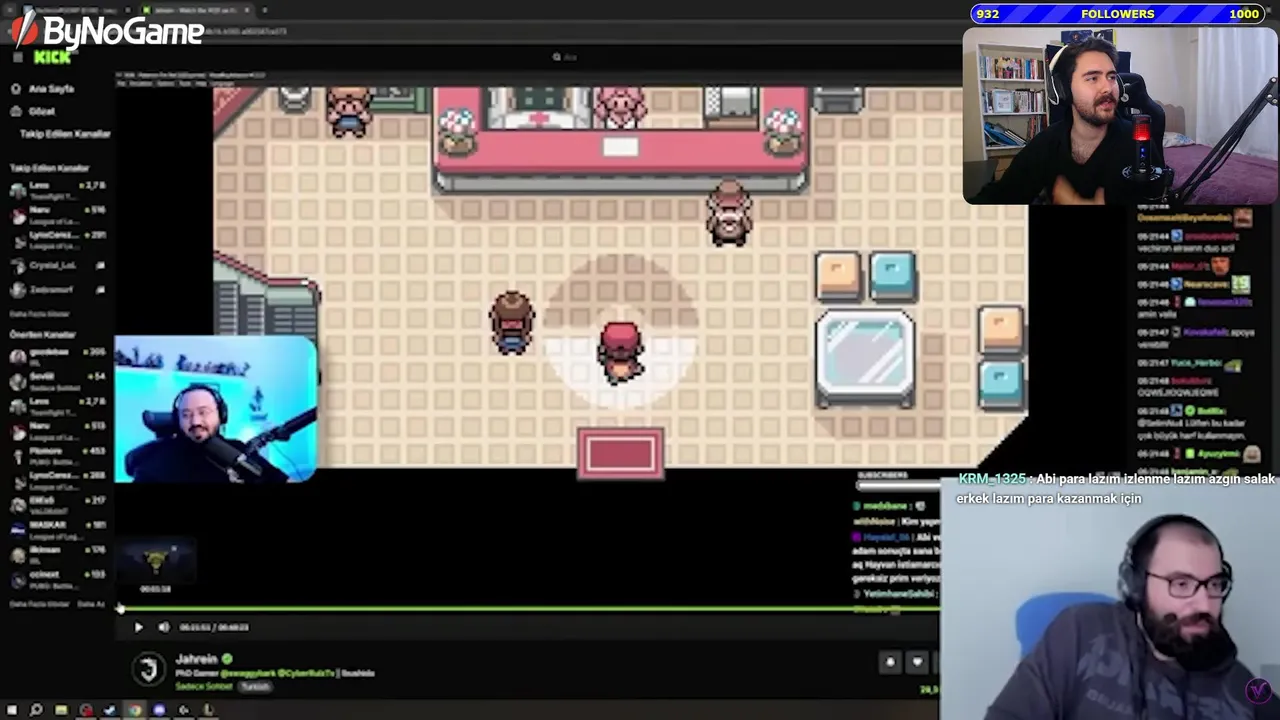Open the Chrome taskbar icon
The height and width of the screenshot is (720, 1280).
[134, 710]
